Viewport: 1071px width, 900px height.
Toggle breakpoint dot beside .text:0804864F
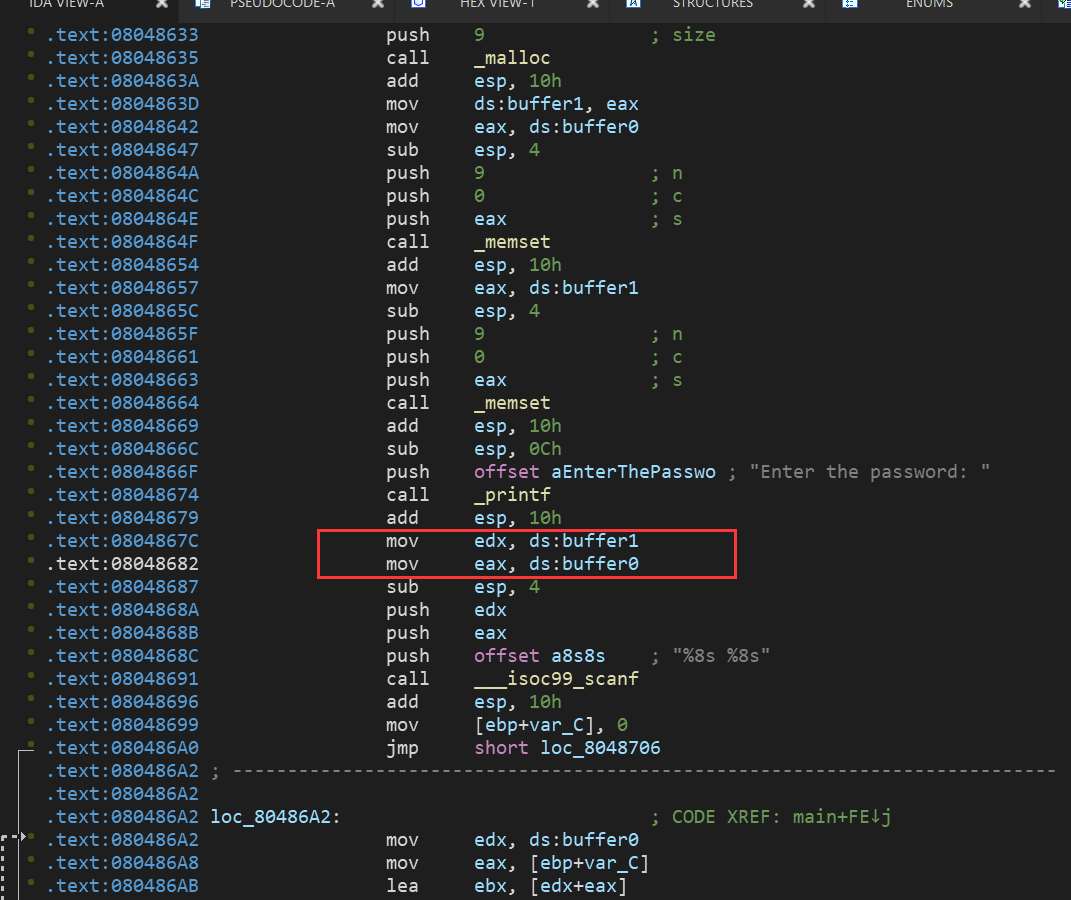31,238
